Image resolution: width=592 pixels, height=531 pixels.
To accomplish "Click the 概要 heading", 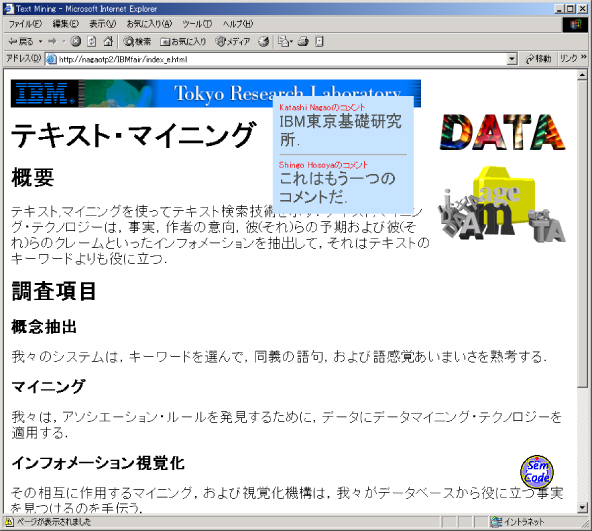I will (x=32, y=178).
